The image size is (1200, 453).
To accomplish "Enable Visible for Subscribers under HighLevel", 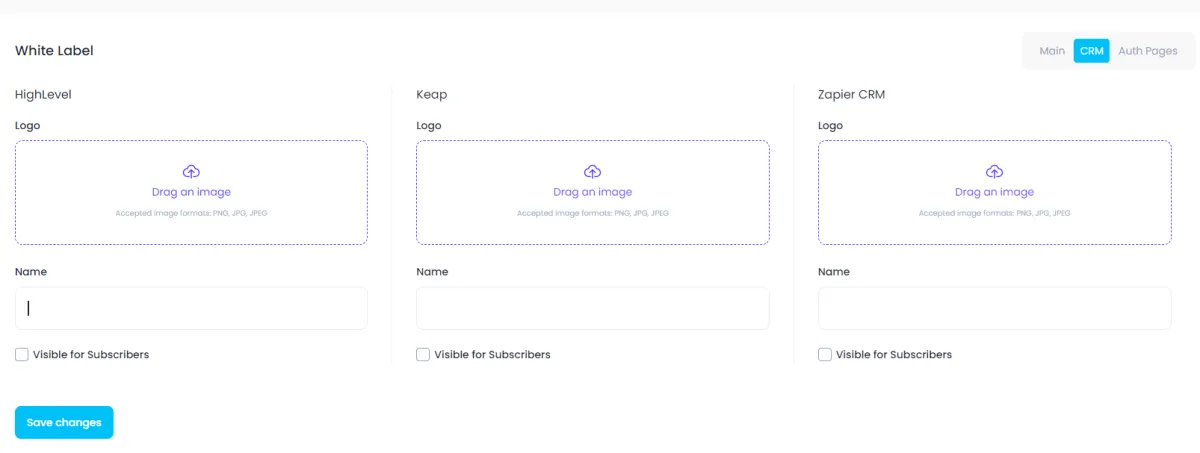I will (22, 355).
